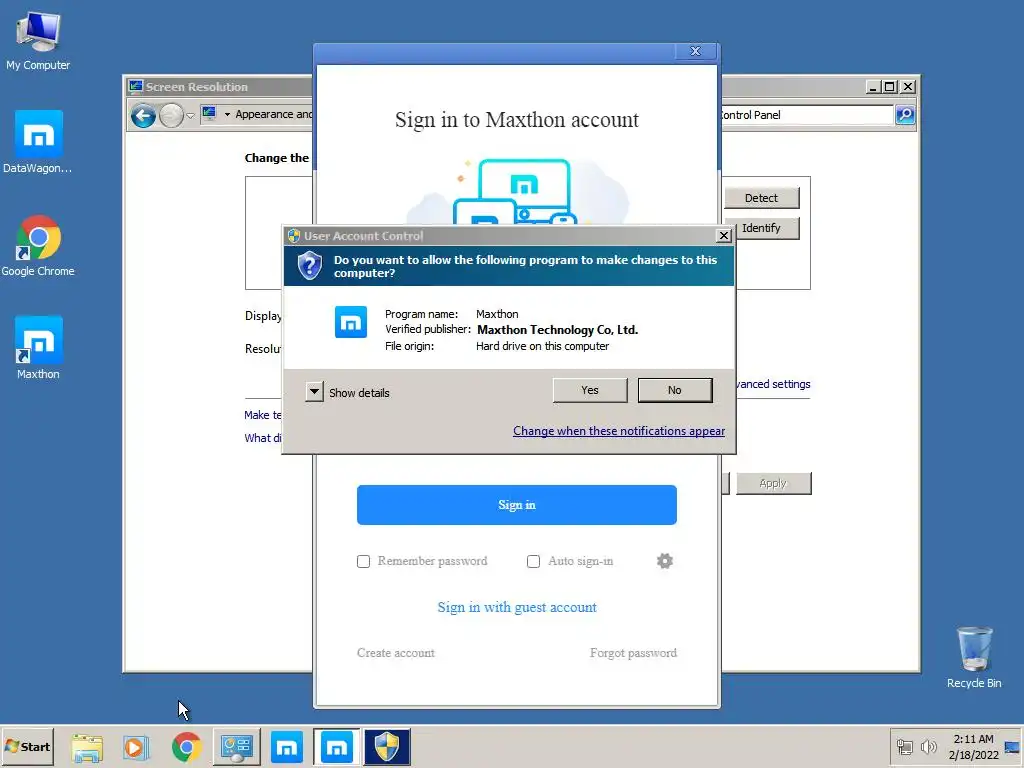The image size is (1024, 768).
Task: Click the blue Sign in button
Action: pos(517,505)
